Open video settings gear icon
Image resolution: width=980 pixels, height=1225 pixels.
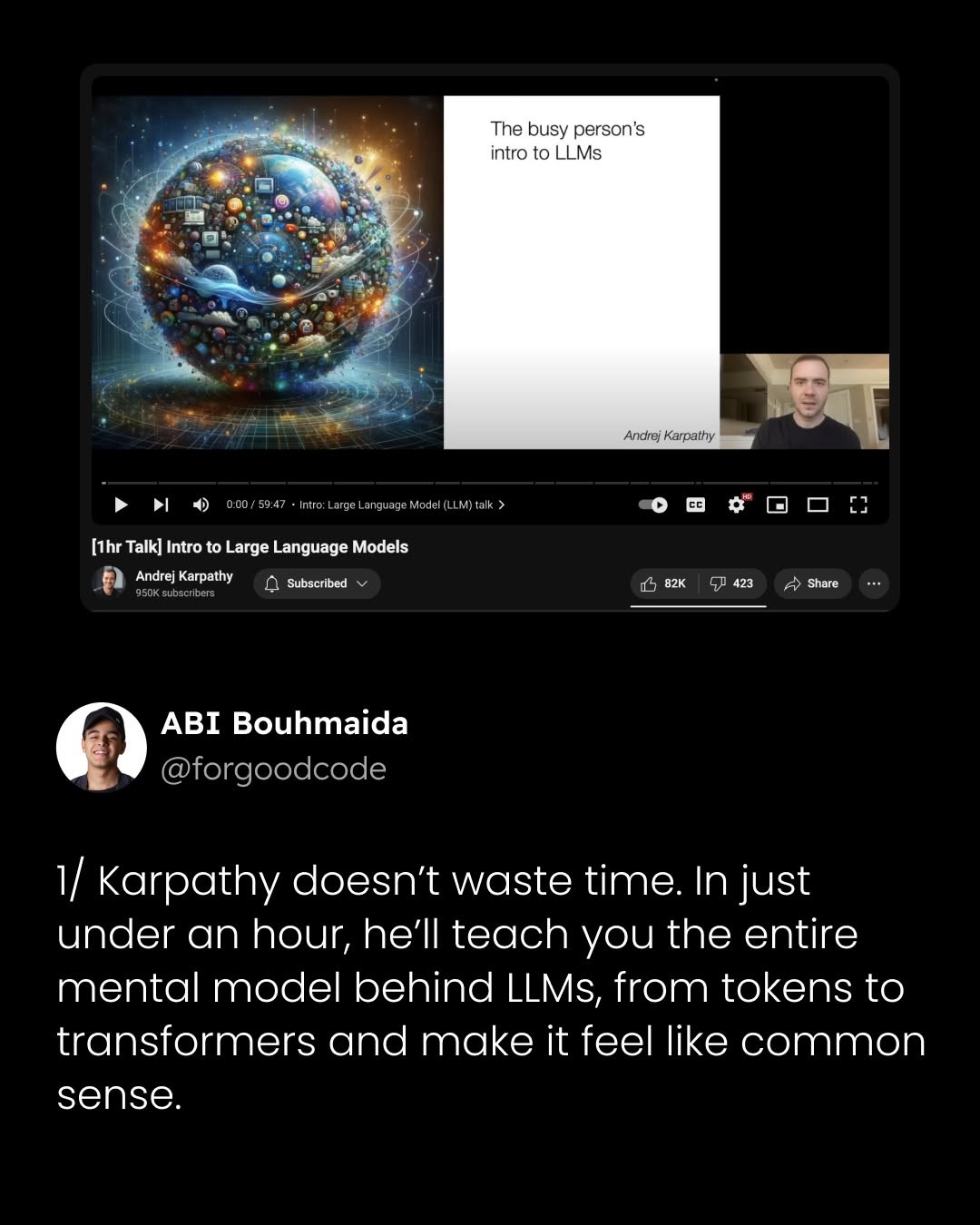pos(737,505)
